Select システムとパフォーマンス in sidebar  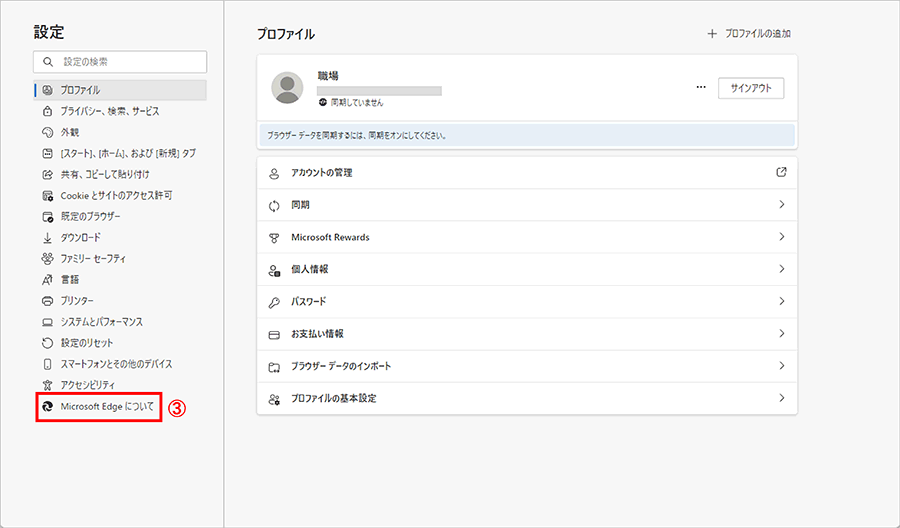coord(120,322)
